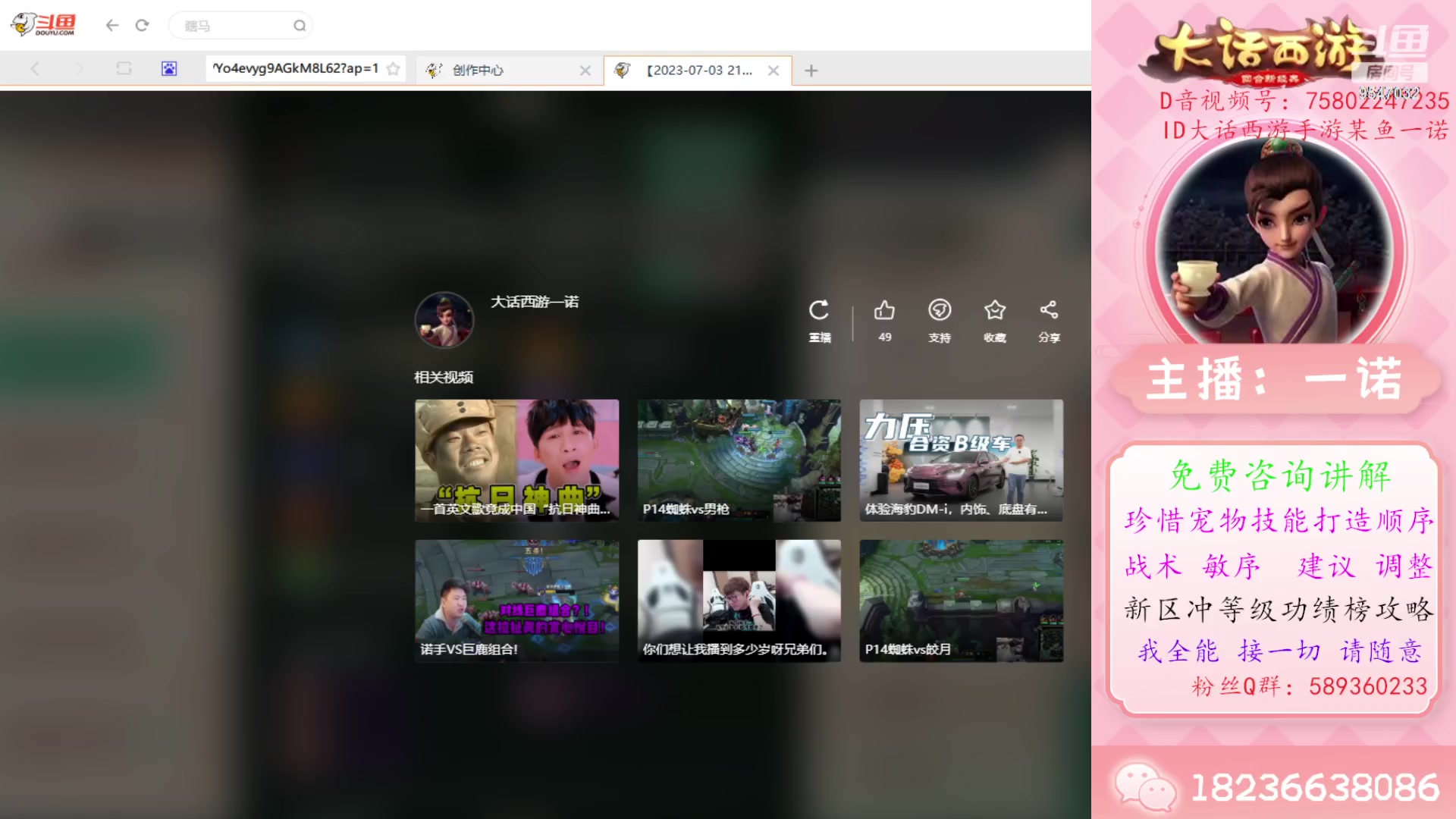The height and width of the screenshot is (819, 1456).
Task: Click the Douyu logo in the header
Action: (43, 25)
